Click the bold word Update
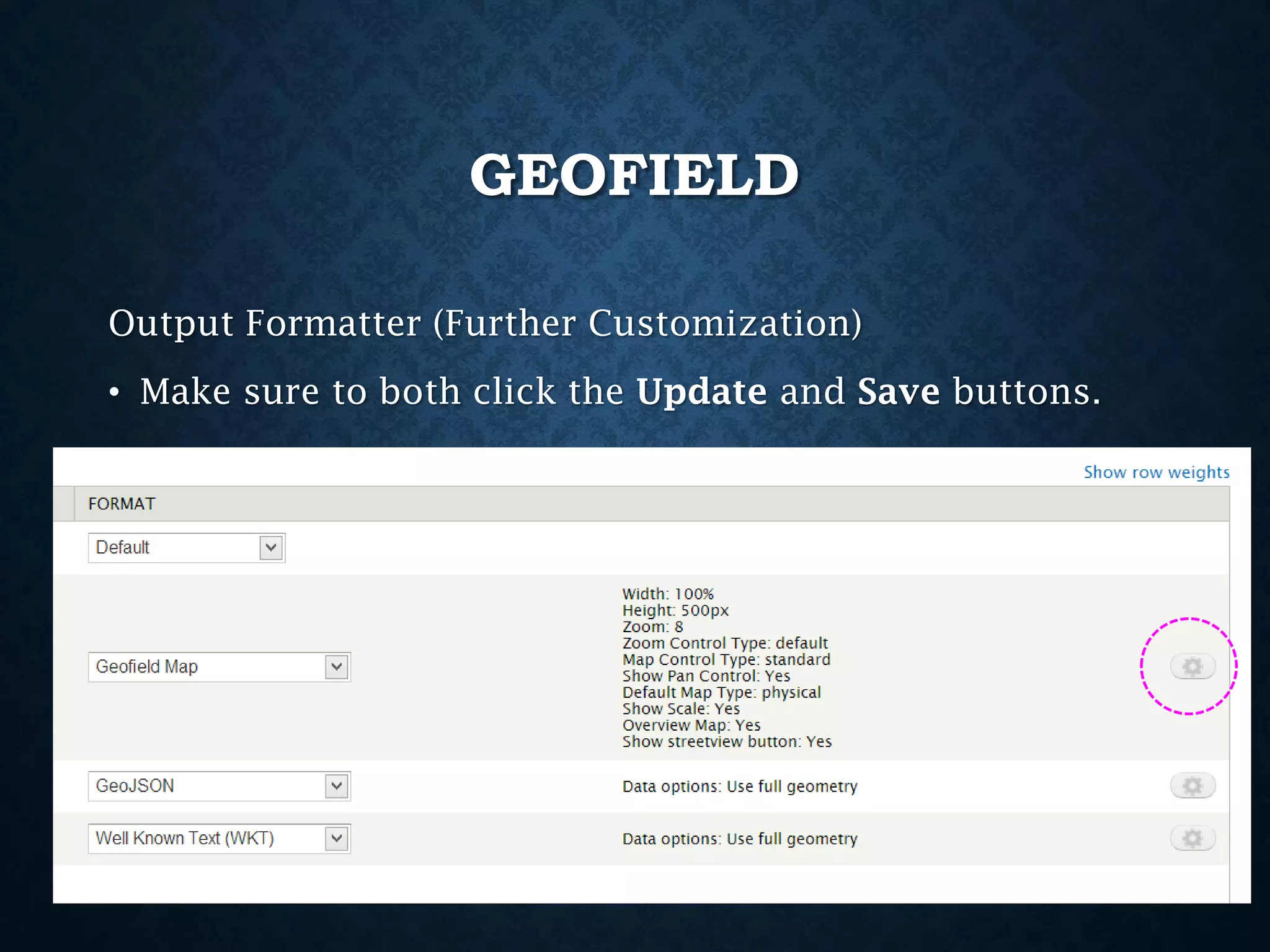This screenshot has height=952, width=1270. pos(701,392)
